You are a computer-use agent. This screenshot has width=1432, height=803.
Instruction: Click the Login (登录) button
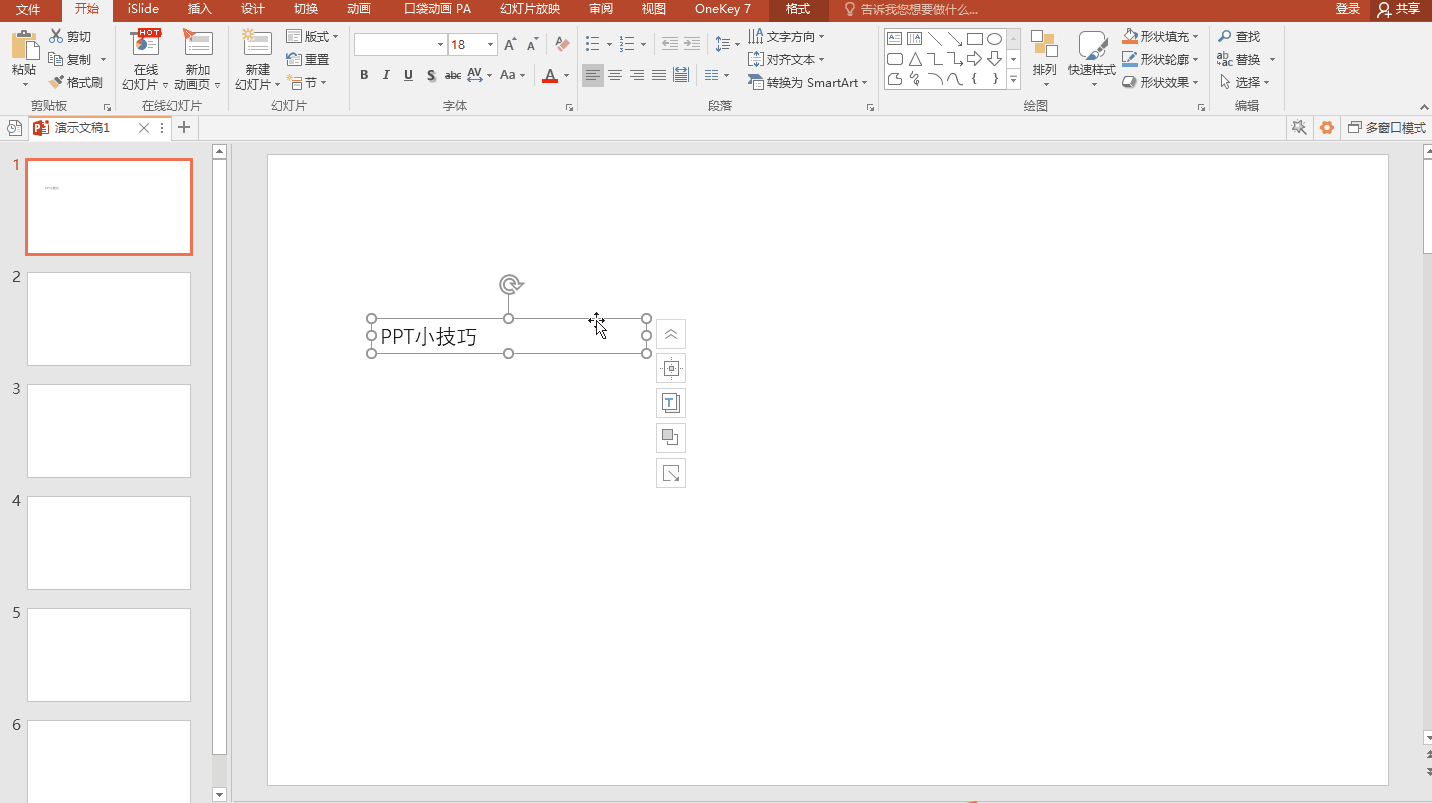tap(1348, 9)
